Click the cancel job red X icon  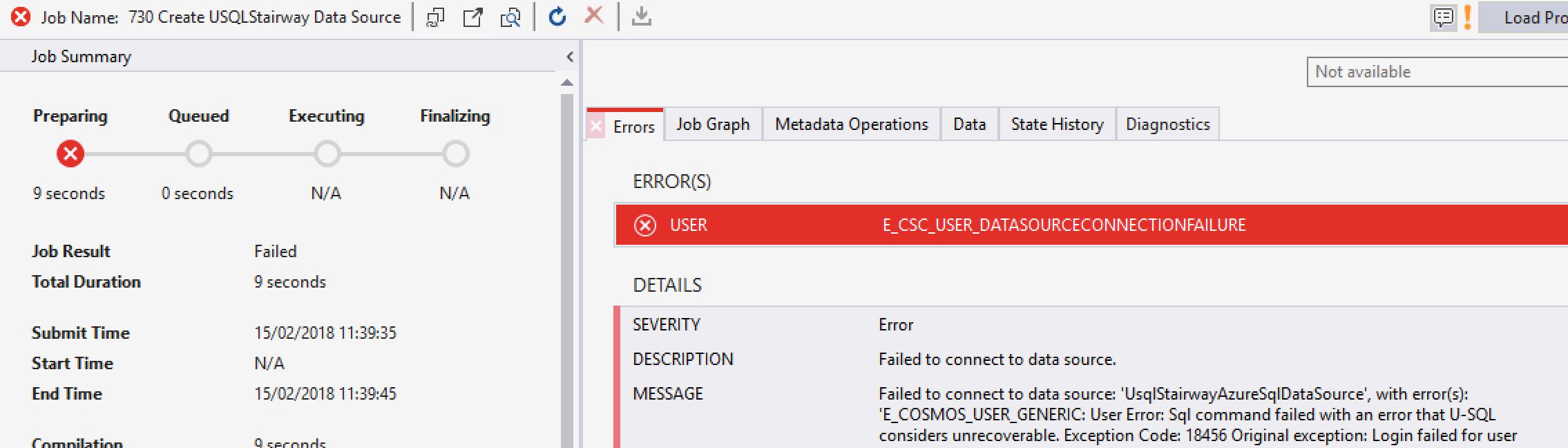(x=594, y=15)
